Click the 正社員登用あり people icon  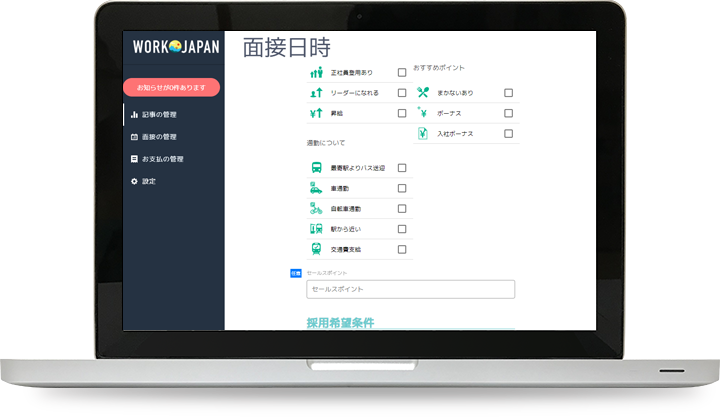316,73
